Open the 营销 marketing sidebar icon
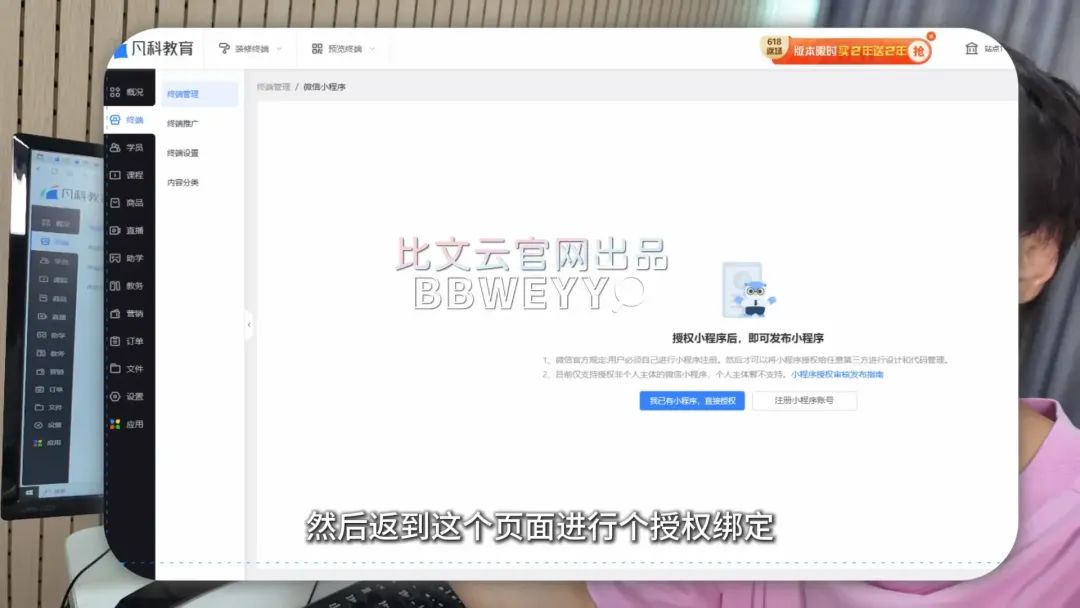 (127, 314)
